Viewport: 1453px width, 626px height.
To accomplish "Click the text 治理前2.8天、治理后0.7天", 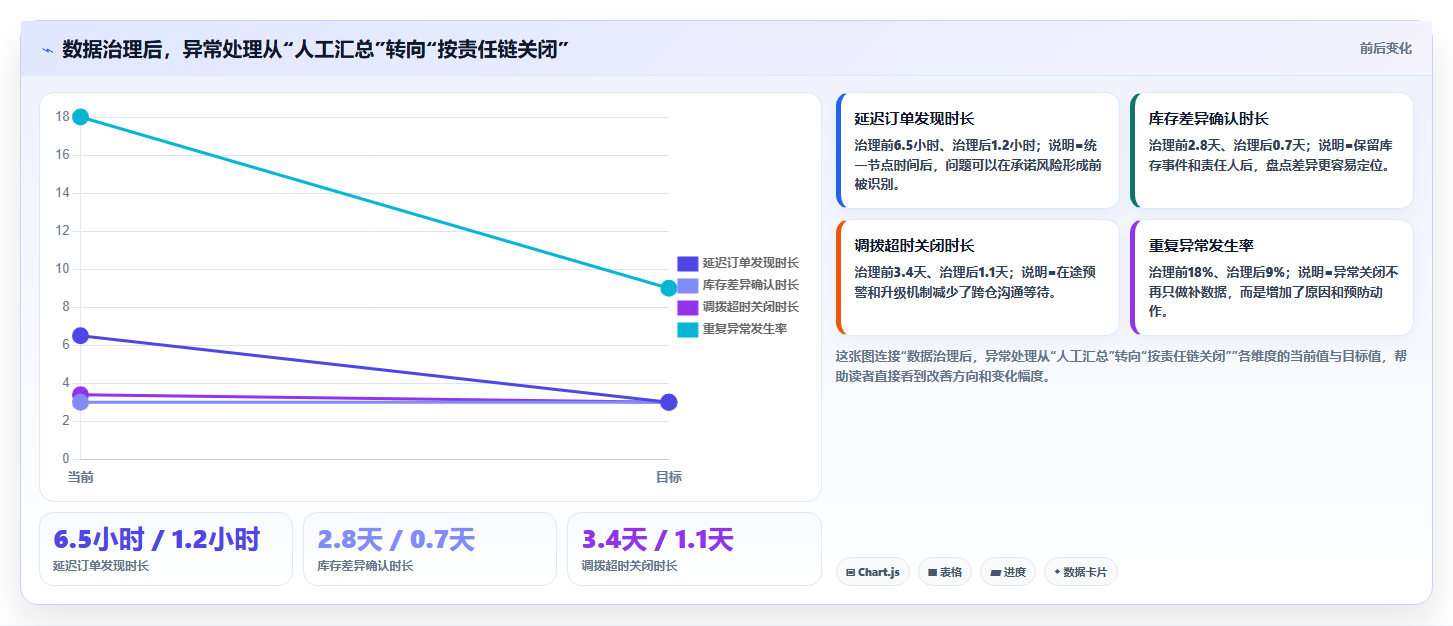I will pyautogui.click(x=1225, y=145).
